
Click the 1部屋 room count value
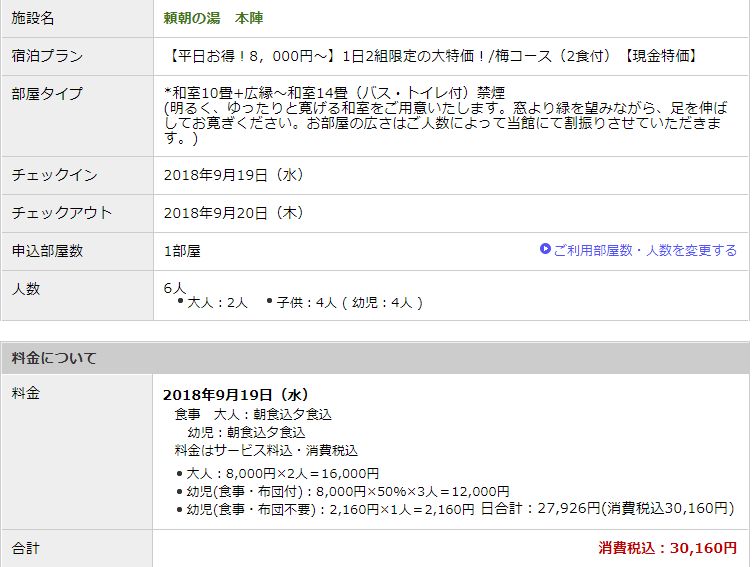(182, 251)
